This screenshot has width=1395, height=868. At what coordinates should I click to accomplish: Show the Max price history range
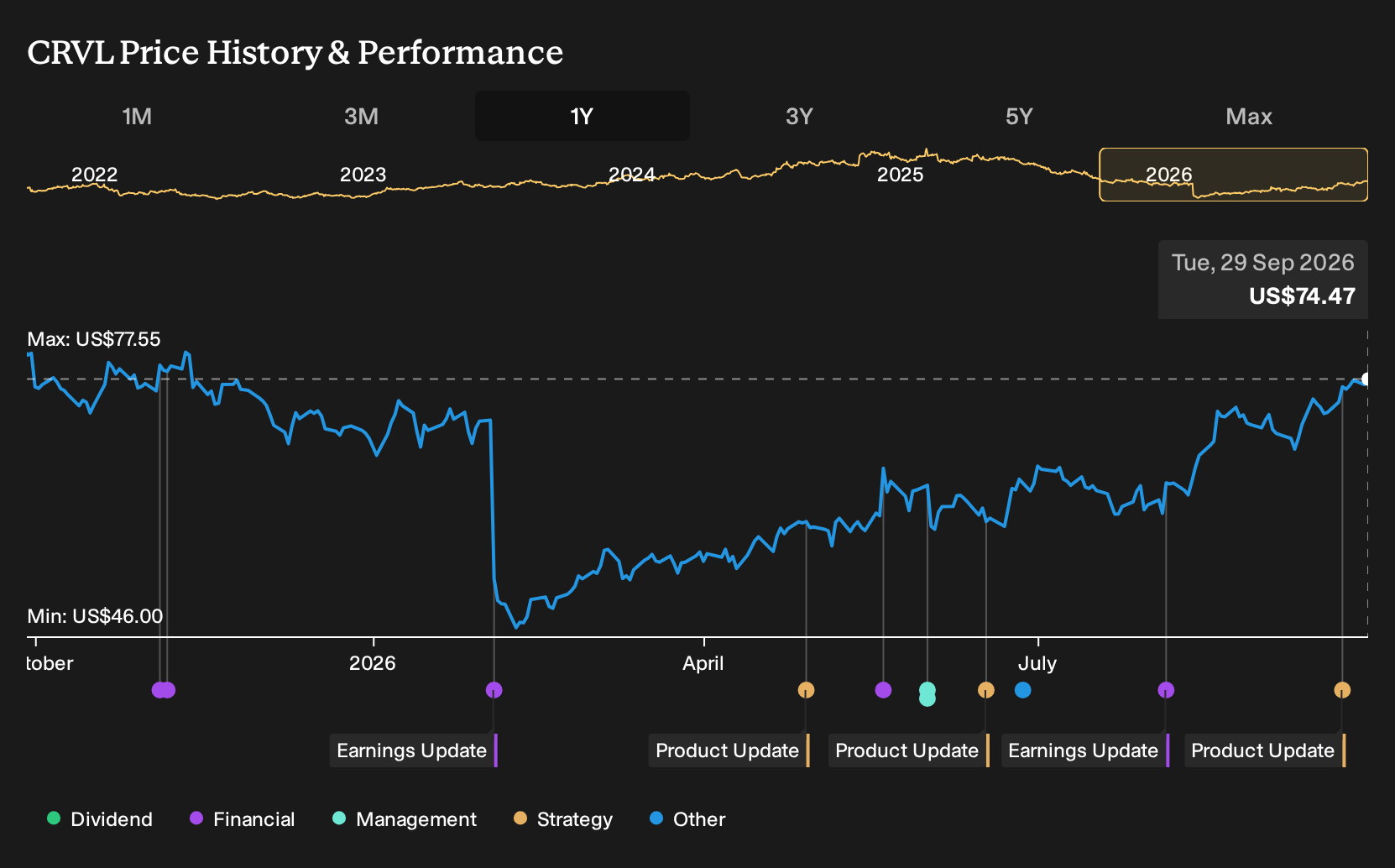(1249, 116)
